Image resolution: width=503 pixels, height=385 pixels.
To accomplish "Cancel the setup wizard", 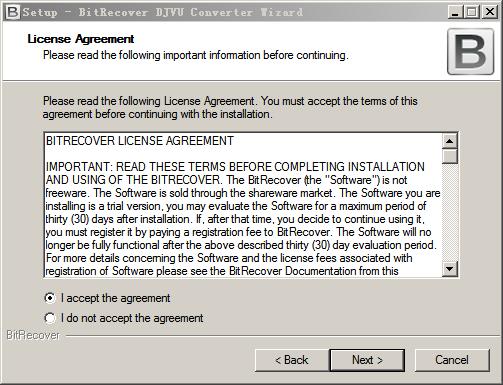I will click(452, 360).
